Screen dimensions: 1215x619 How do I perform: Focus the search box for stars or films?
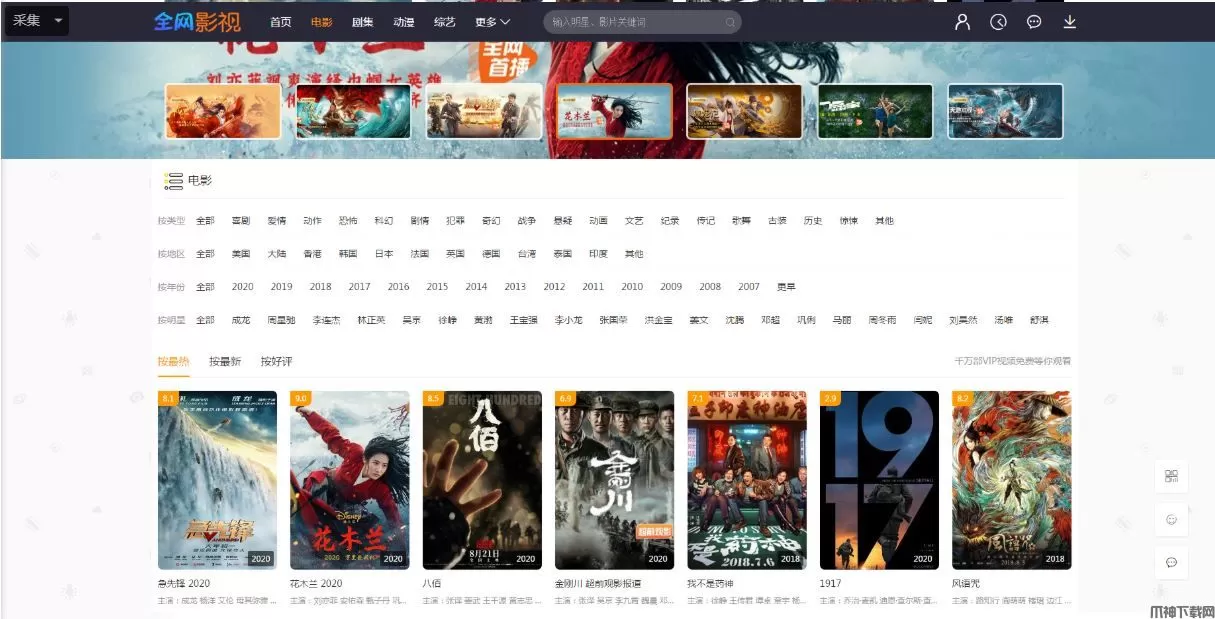click(642, 22)
